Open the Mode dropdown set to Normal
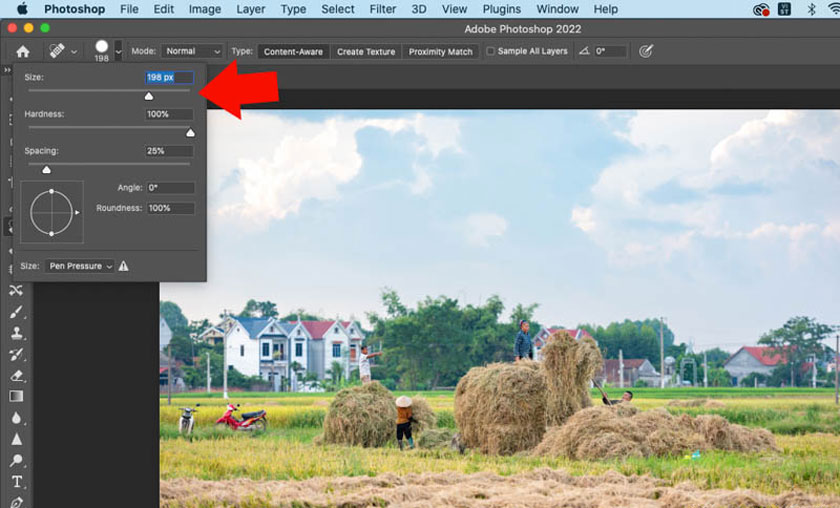The width and height of the screenshot is (840, 508). pyautogui.click(x=192, y=51)
